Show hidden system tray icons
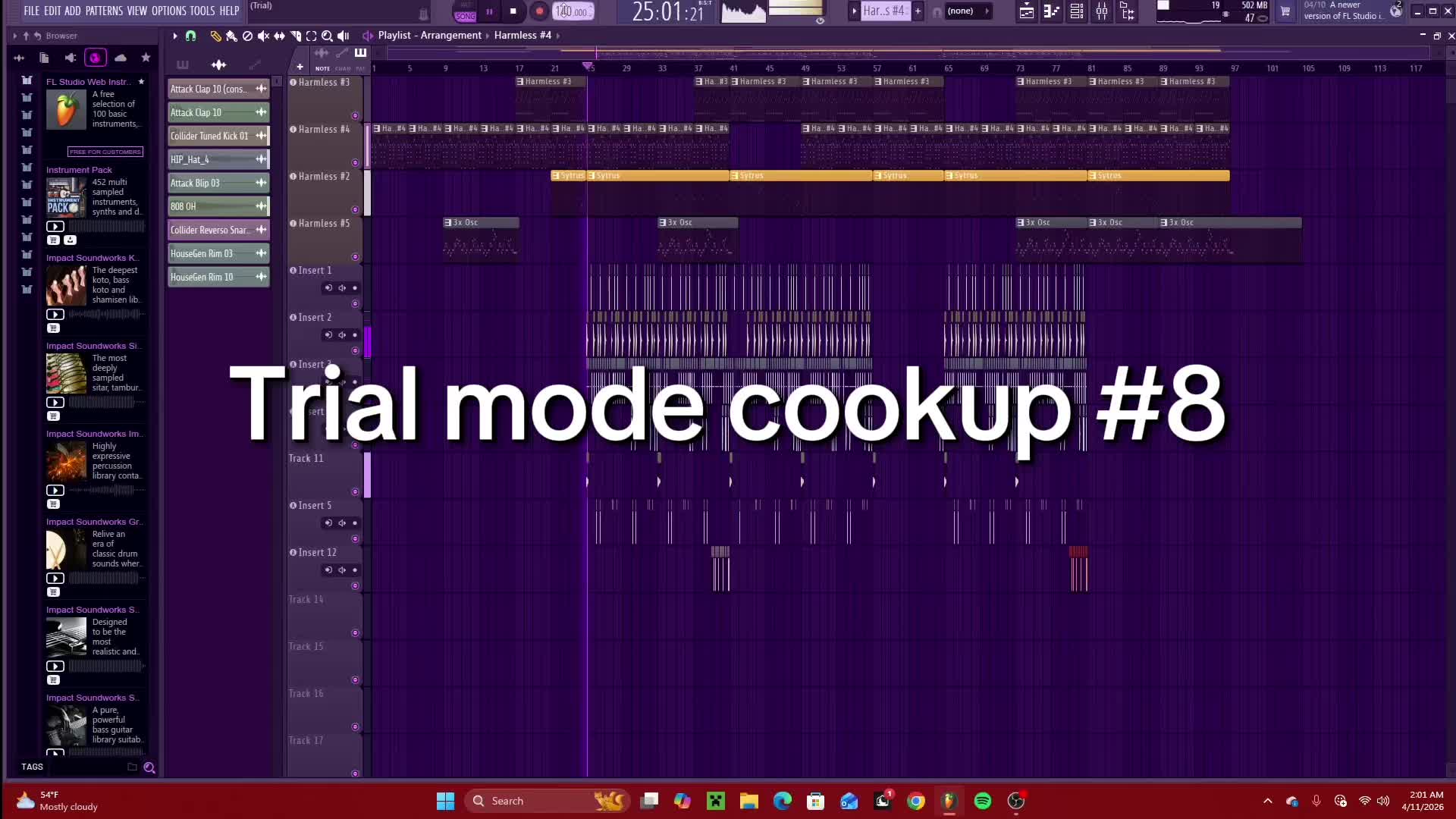Image resolution: width=1456 pixels, height=819 pixels. pyautogui.click(x=1268, y=801)
